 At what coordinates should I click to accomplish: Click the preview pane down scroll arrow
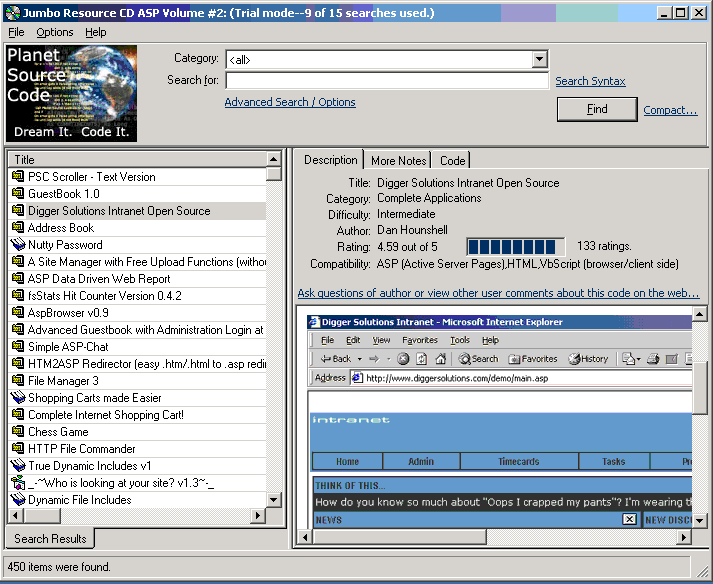pyautogui.click(x=699, y=520)
